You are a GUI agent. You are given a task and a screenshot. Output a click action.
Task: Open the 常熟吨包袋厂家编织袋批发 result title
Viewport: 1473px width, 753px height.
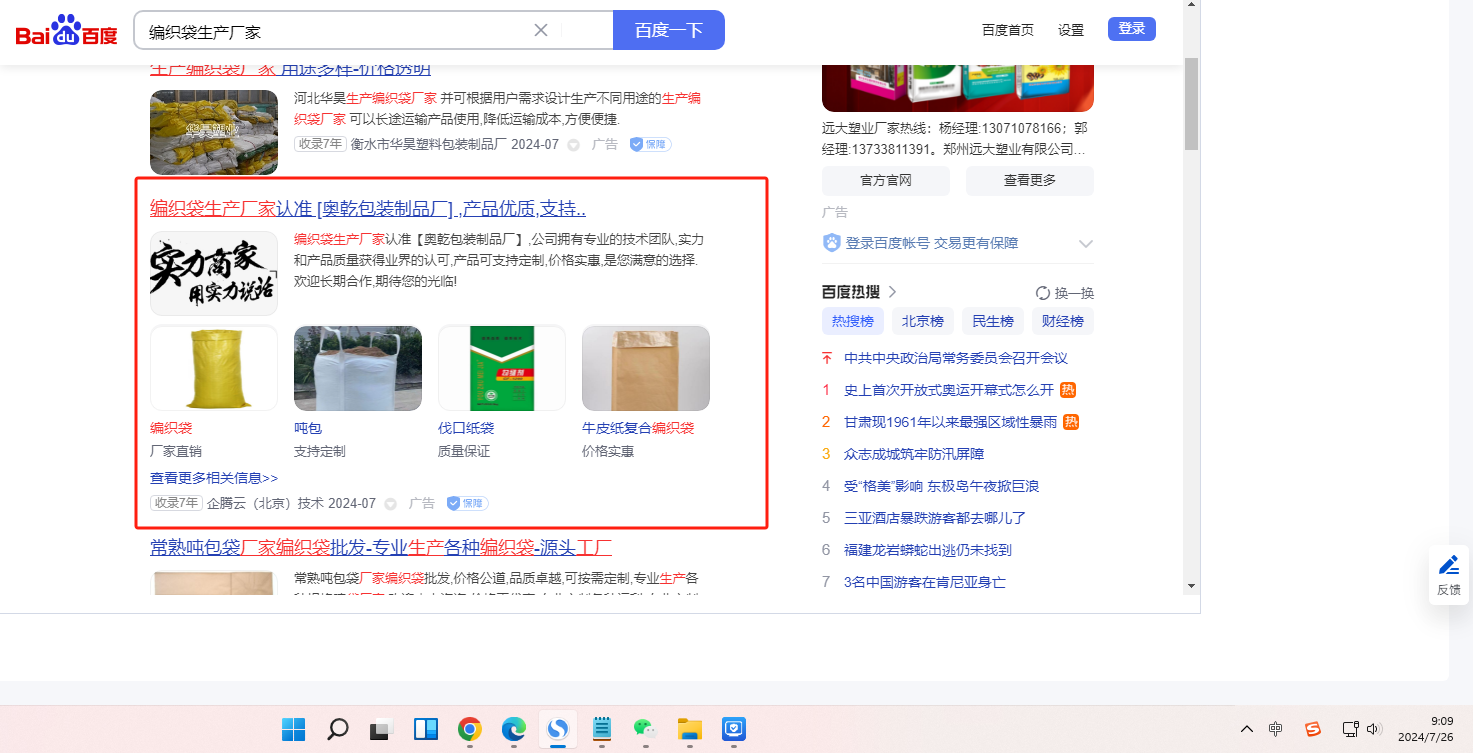click(381, 548)
